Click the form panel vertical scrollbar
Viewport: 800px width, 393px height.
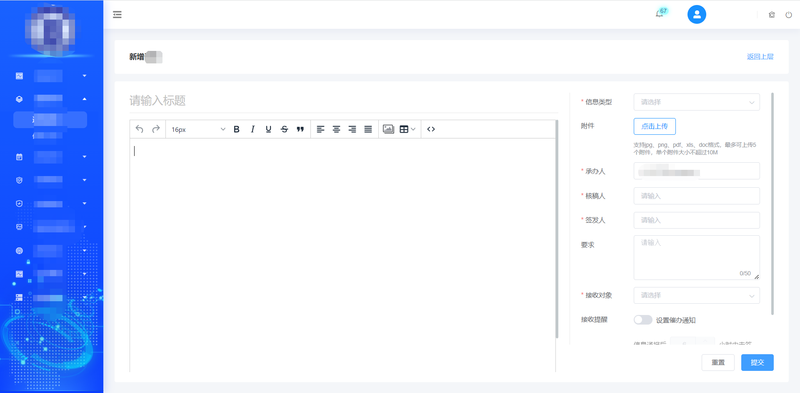coord(772,203)
